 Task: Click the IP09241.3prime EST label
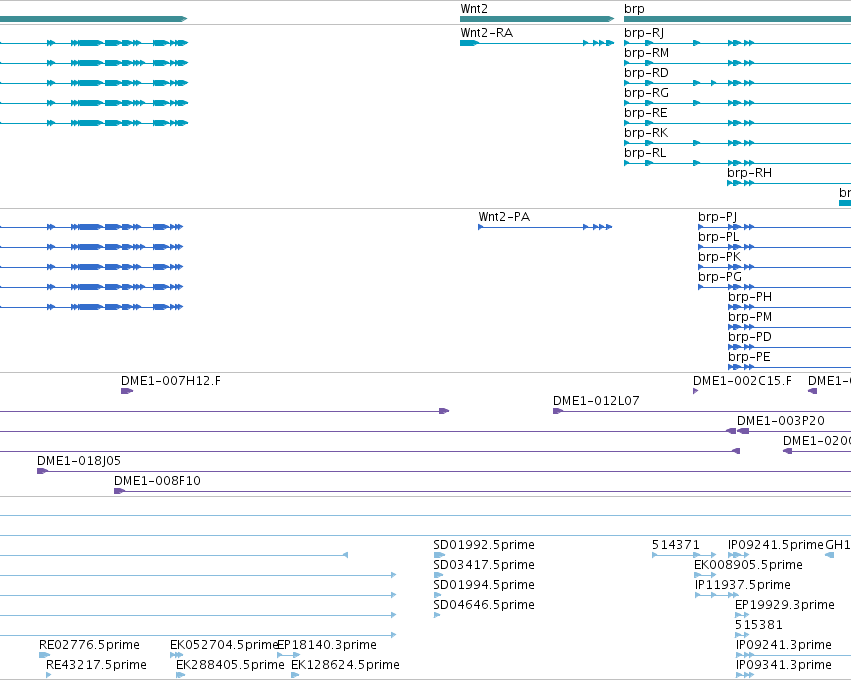784,645
